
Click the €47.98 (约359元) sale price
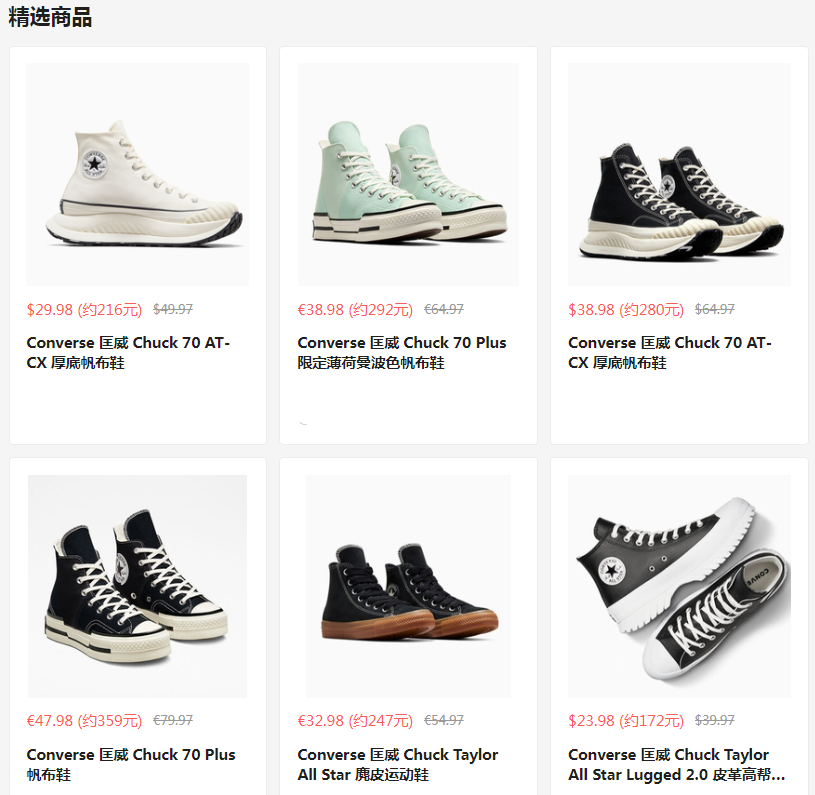pos(84,721)
